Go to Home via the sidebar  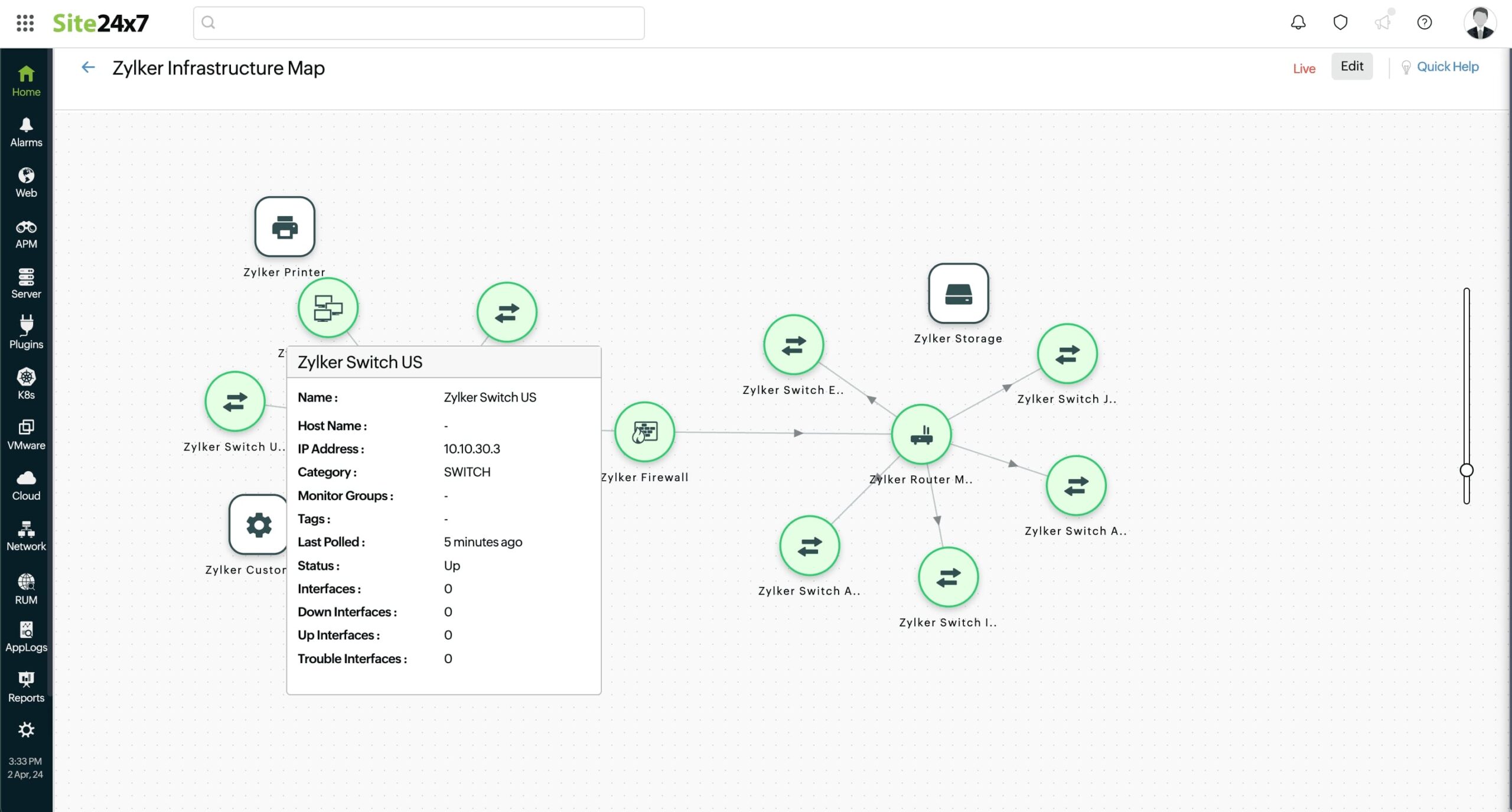tap(25, 80)
